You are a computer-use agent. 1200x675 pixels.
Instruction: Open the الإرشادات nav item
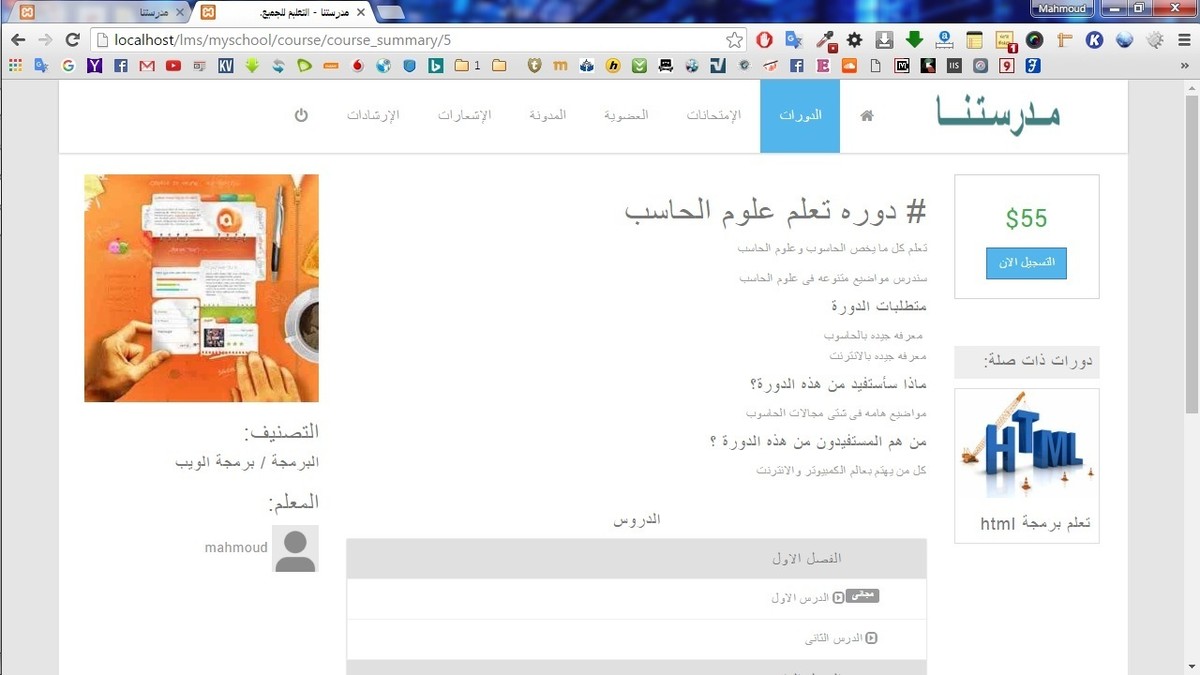(373, 116)
